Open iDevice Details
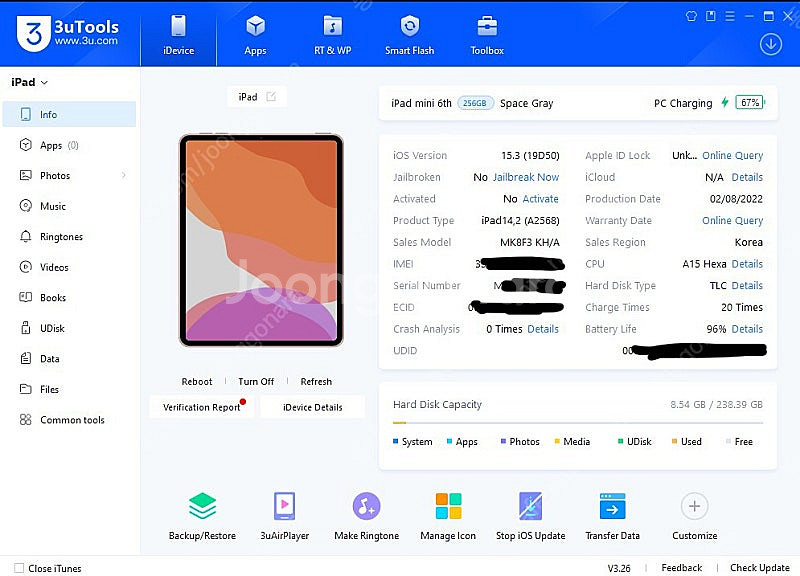This screenshot has width=800, height=576. pos(313,407)
